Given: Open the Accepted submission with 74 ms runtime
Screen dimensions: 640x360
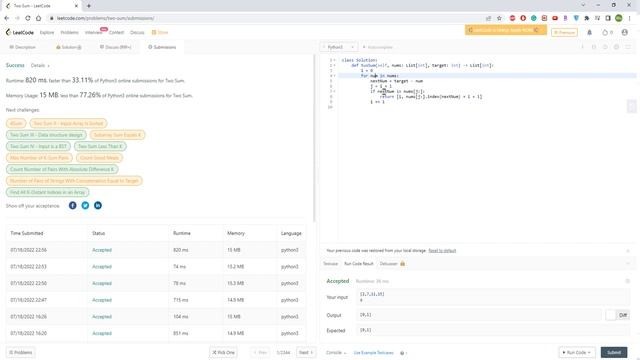Looking at the screenshot, I should (x=102, y=267).
